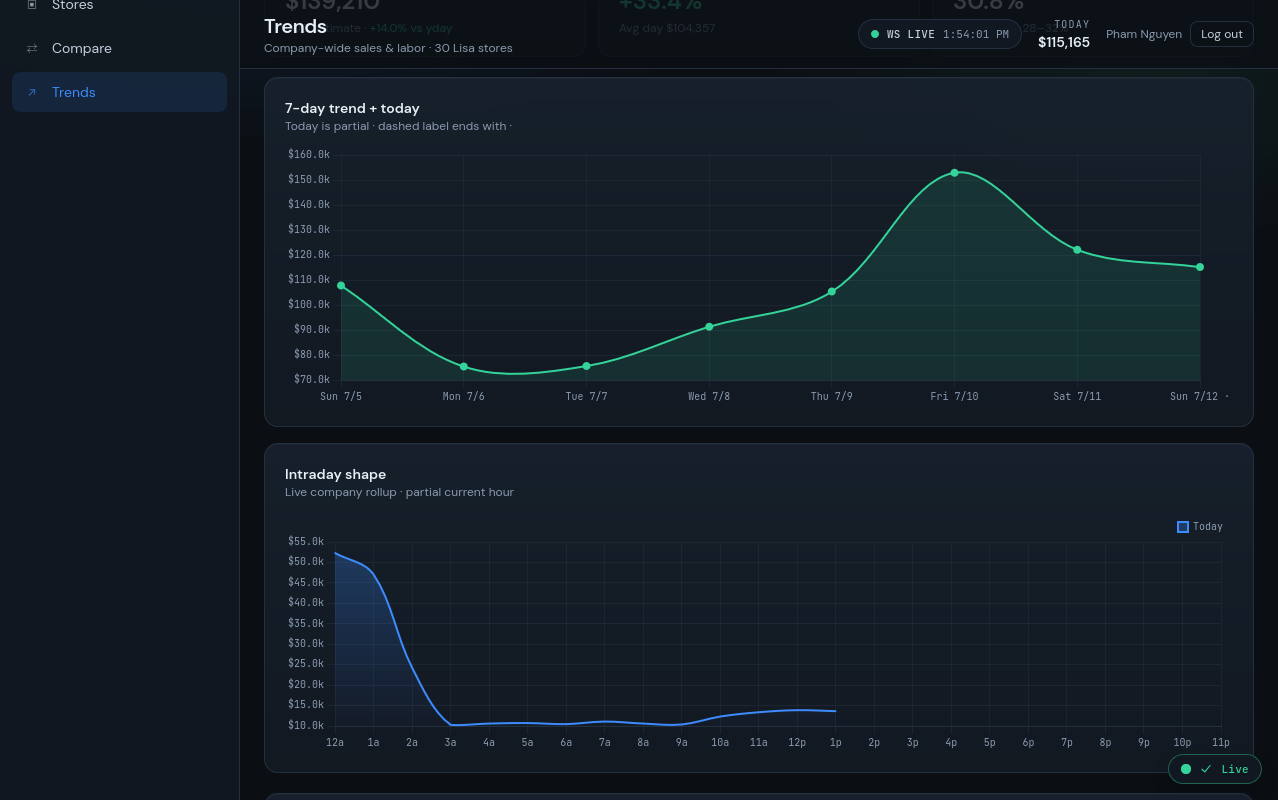
Task: Click the green WS LIVE status dot
Action: [x=875, y=34]
